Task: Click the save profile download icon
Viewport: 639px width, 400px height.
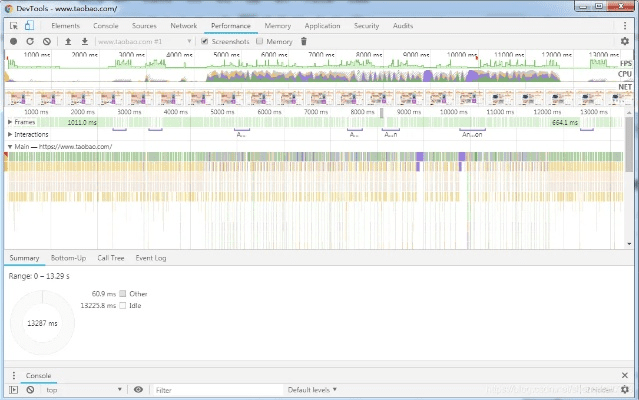Action: 85,41
